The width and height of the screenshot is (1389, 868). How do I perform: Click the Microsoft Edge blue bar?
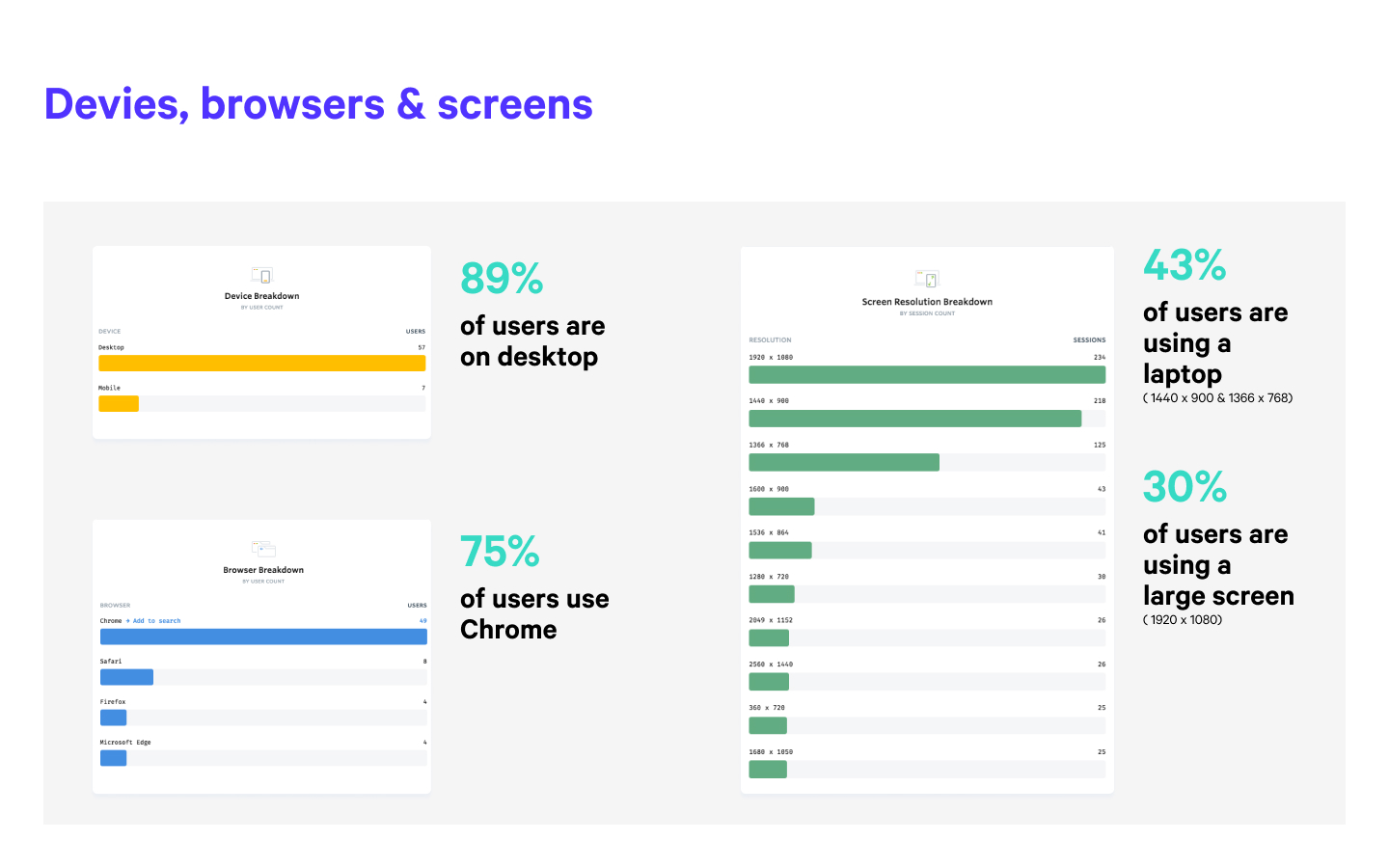(113, 758)
